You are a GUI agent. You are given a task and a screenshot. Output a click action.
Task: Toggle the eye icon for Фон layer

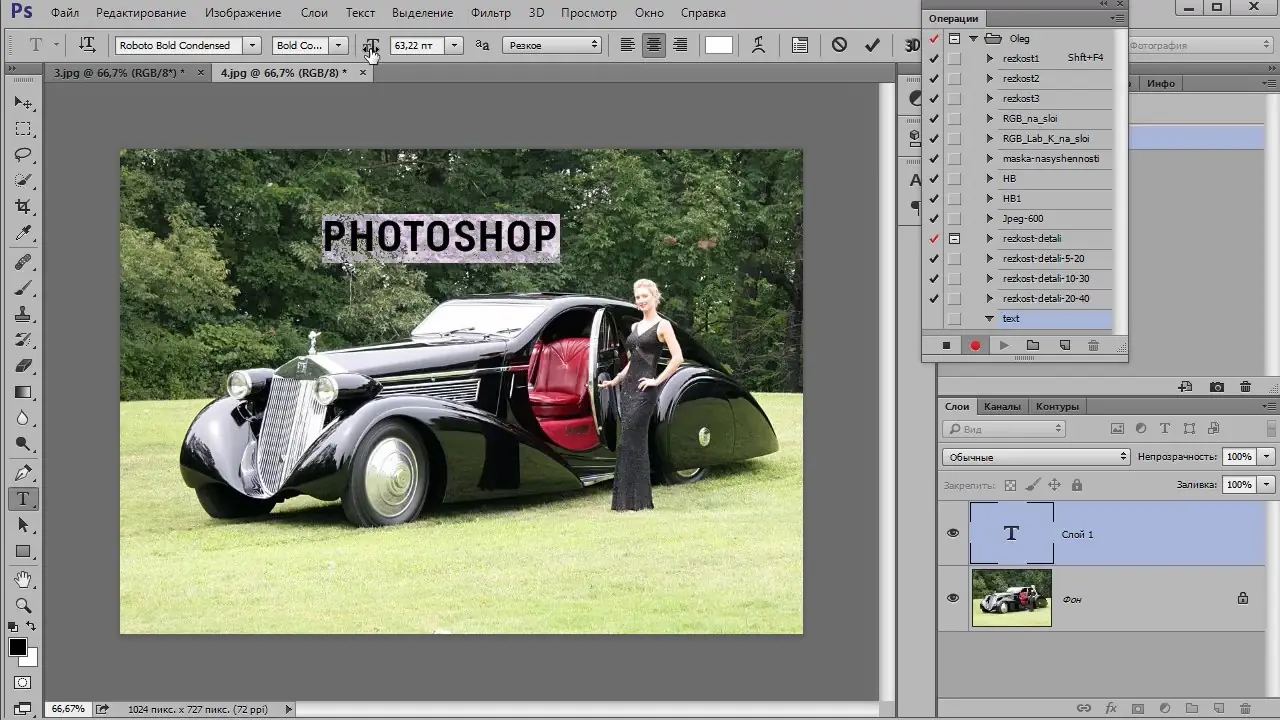(x=953, y=598)
